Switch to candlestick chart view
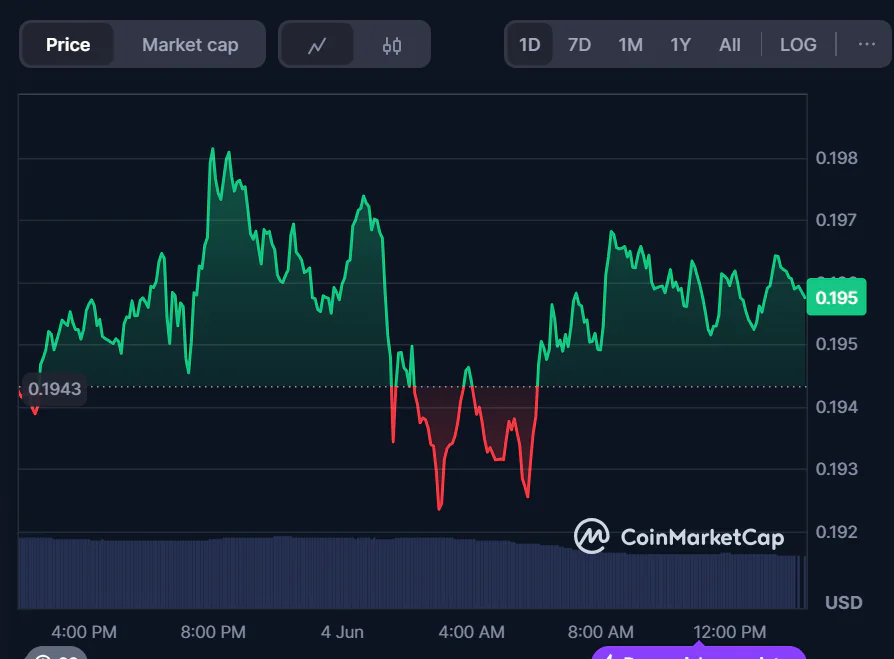The height and width of the screenshot is (659, 894). [x=392, y=45]
